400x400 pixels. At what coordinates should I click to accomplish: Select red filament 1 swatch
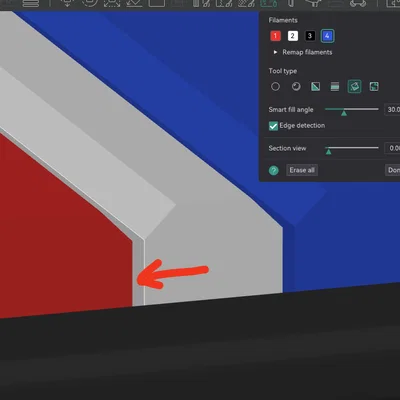click(x=275, y=36)
